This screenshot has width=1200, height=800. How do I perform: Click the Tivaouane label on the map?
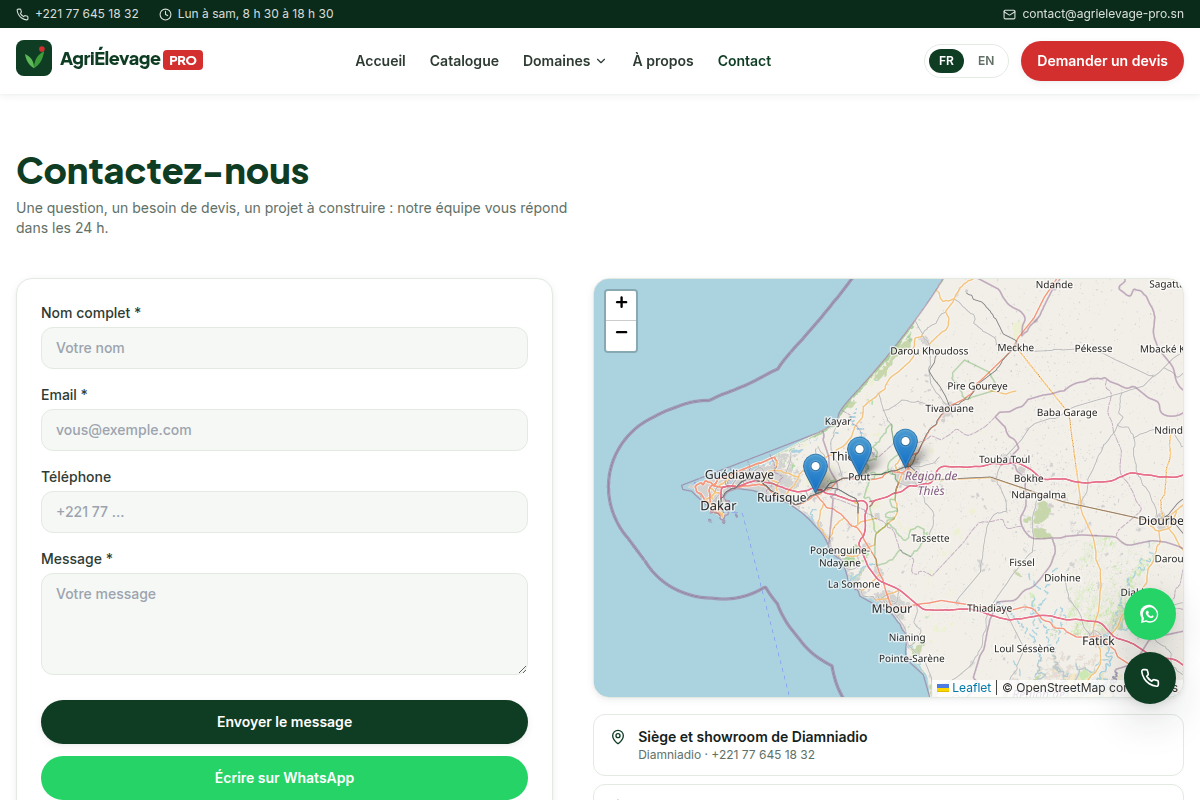(949, 409)
